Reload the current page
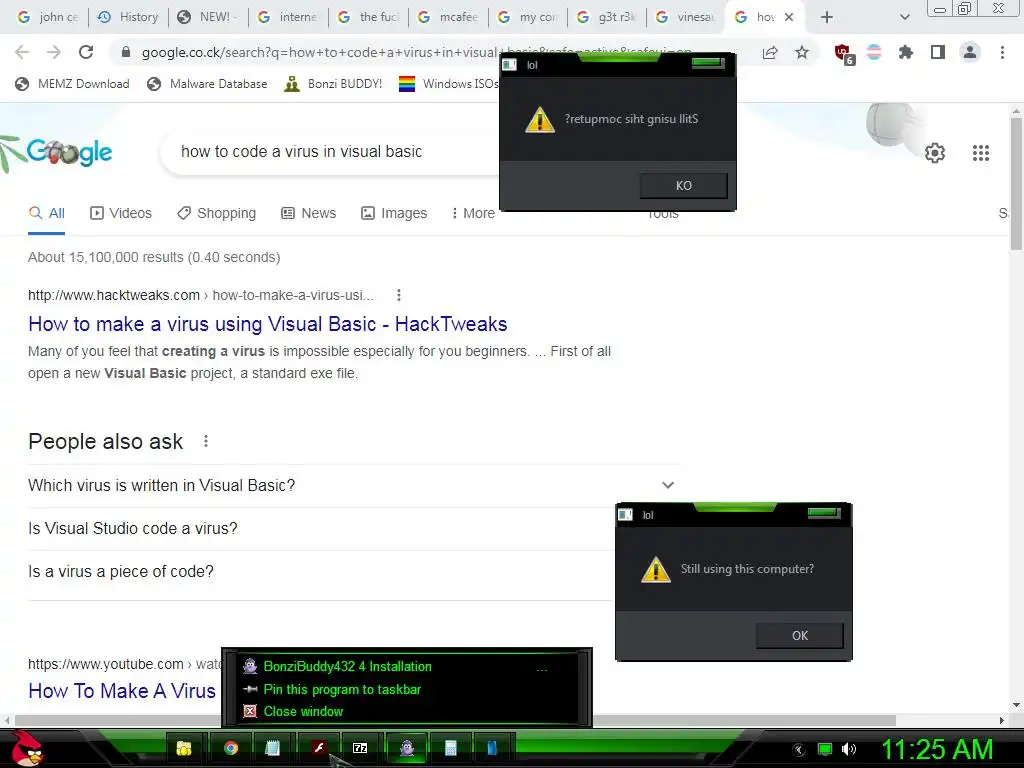The width and height of the screenshot is (1024, 768). coord(86,52)
